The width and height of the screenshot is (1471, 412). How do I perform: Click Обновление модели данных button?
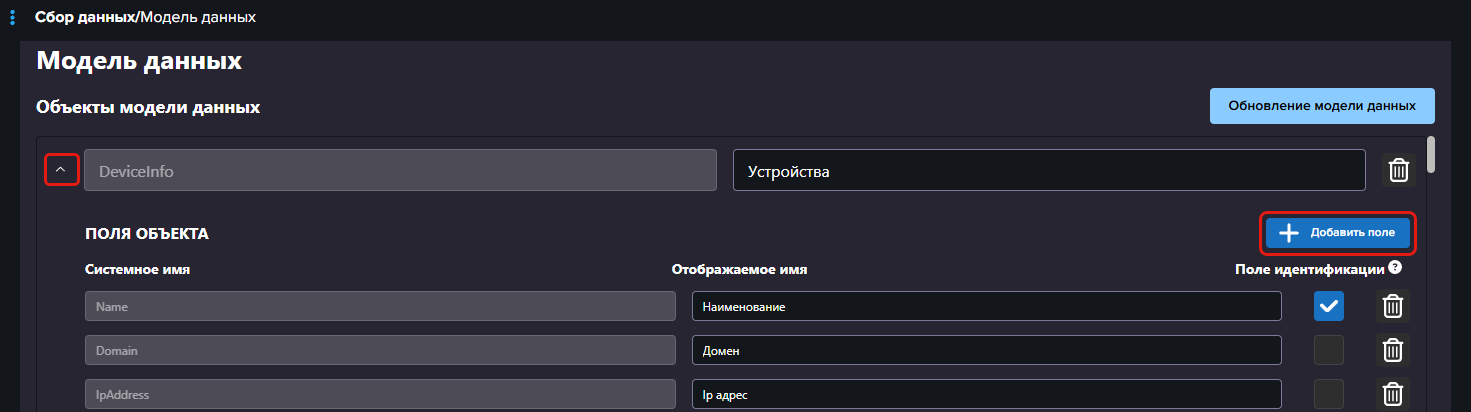(1321, 106)
